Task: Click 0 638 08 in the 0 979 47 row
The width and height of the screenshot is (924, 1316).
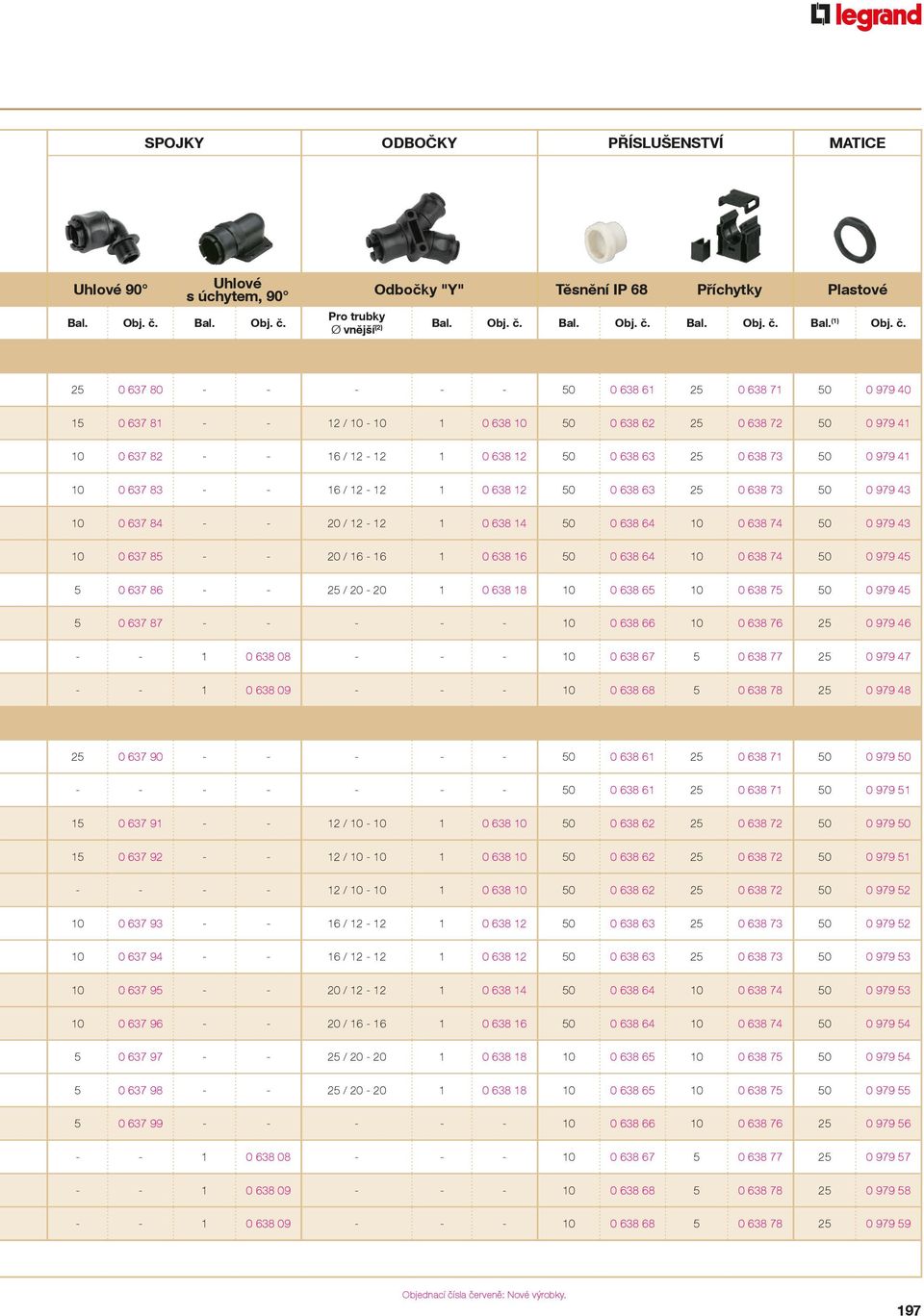Action: point(268,657)
